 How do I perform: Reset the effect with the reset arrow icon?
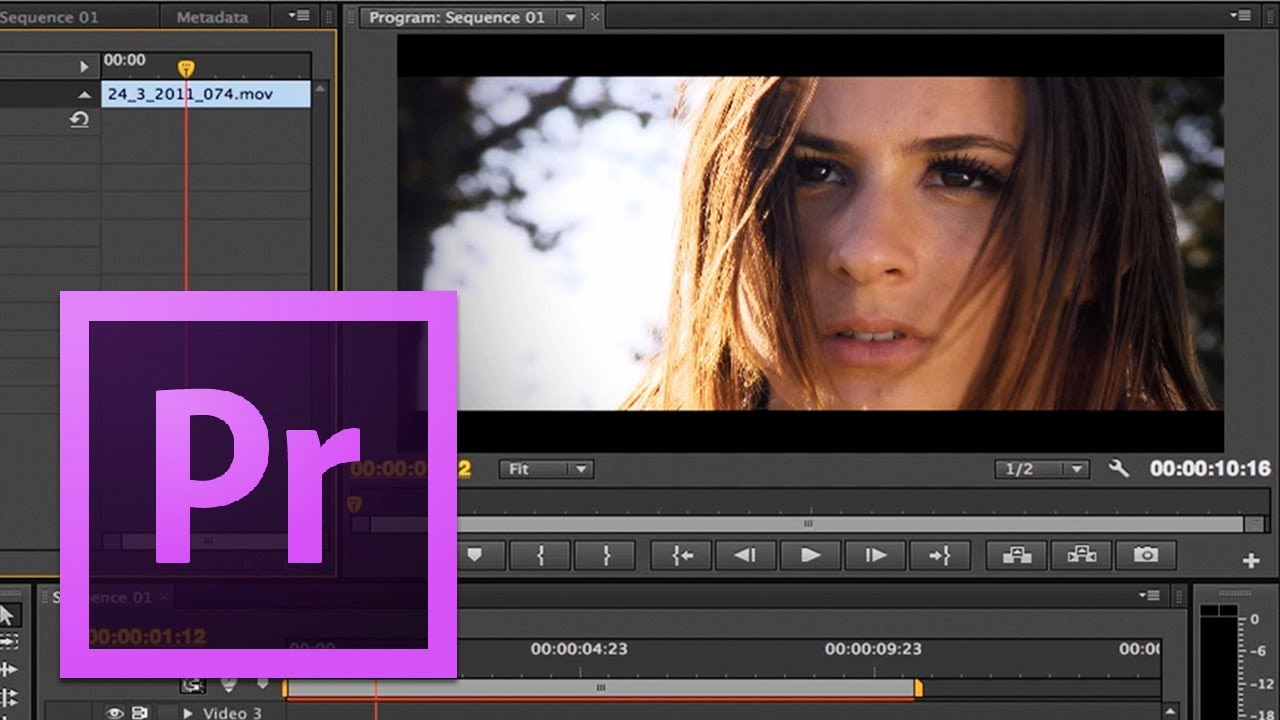pyautogui.click(x=79, y=119)
